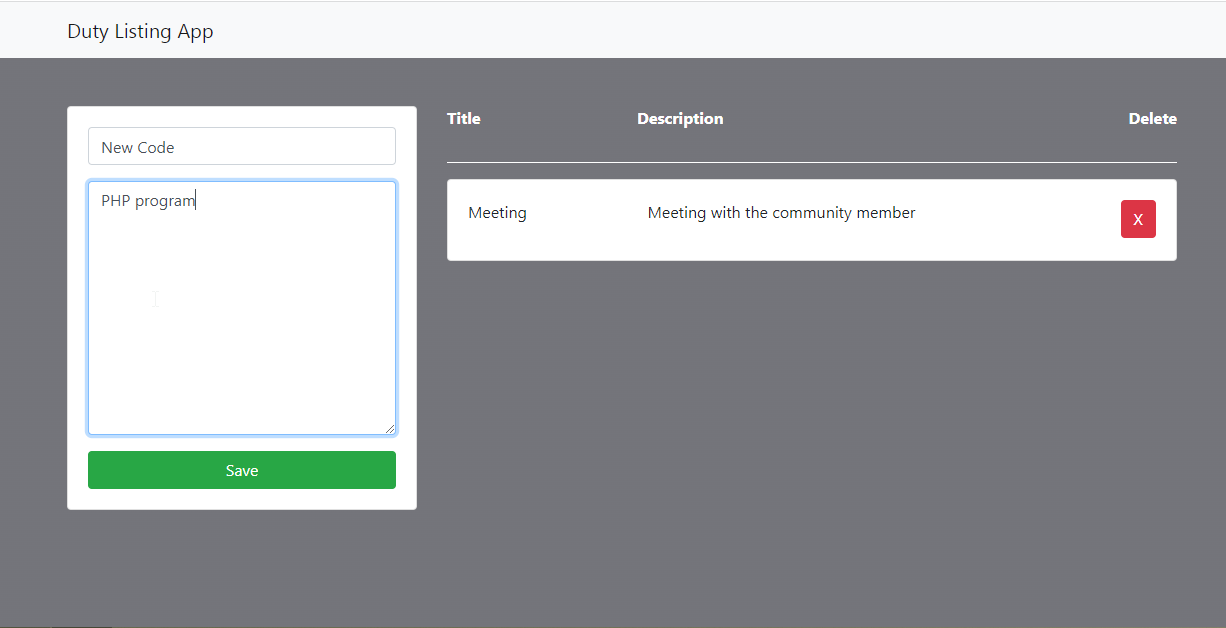The height and width of the screenshot is (628, 1226).
Task: Click the green Save button
Action: (x=242, y=470)
